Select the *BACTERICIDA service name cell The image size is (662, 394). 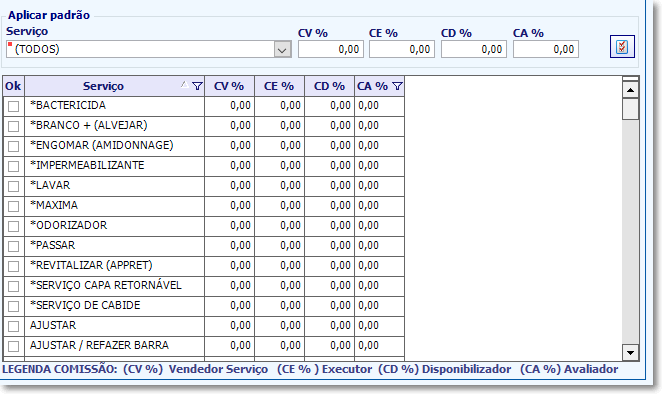tap(115, 106)
